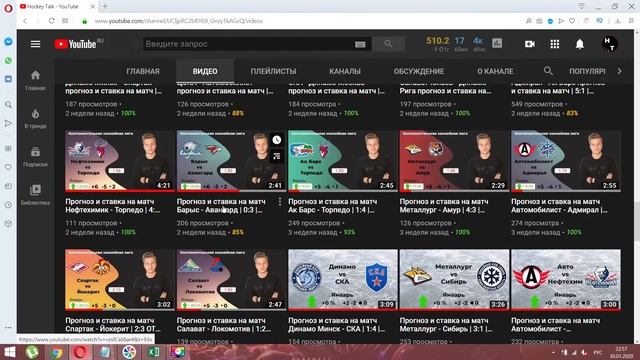640x360 pixels.
Task: Play Металлург vs Амур thumbnail
Action: (454, 161)
